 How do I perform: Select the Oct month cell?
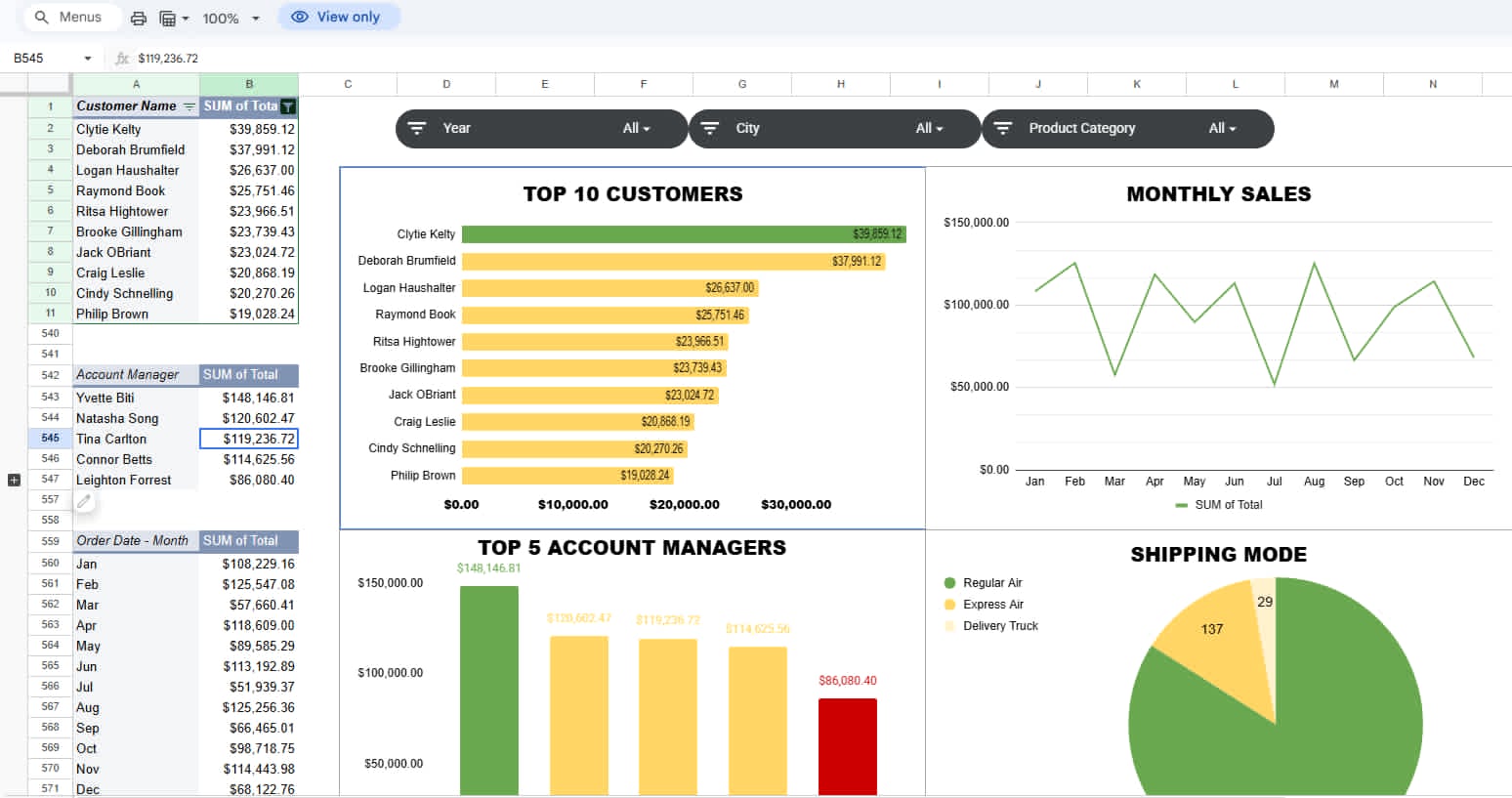[x=136, y=748]
